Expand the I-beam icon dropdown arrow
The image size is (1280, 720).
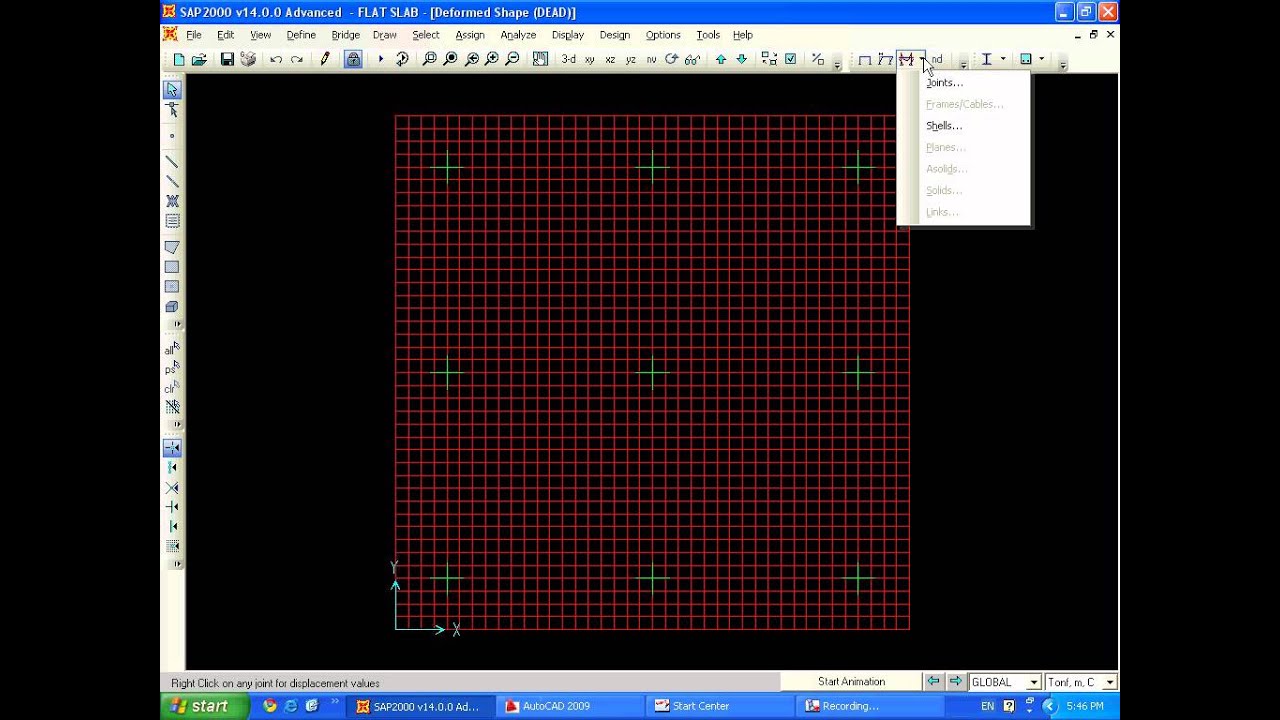tap(1003, 60)
